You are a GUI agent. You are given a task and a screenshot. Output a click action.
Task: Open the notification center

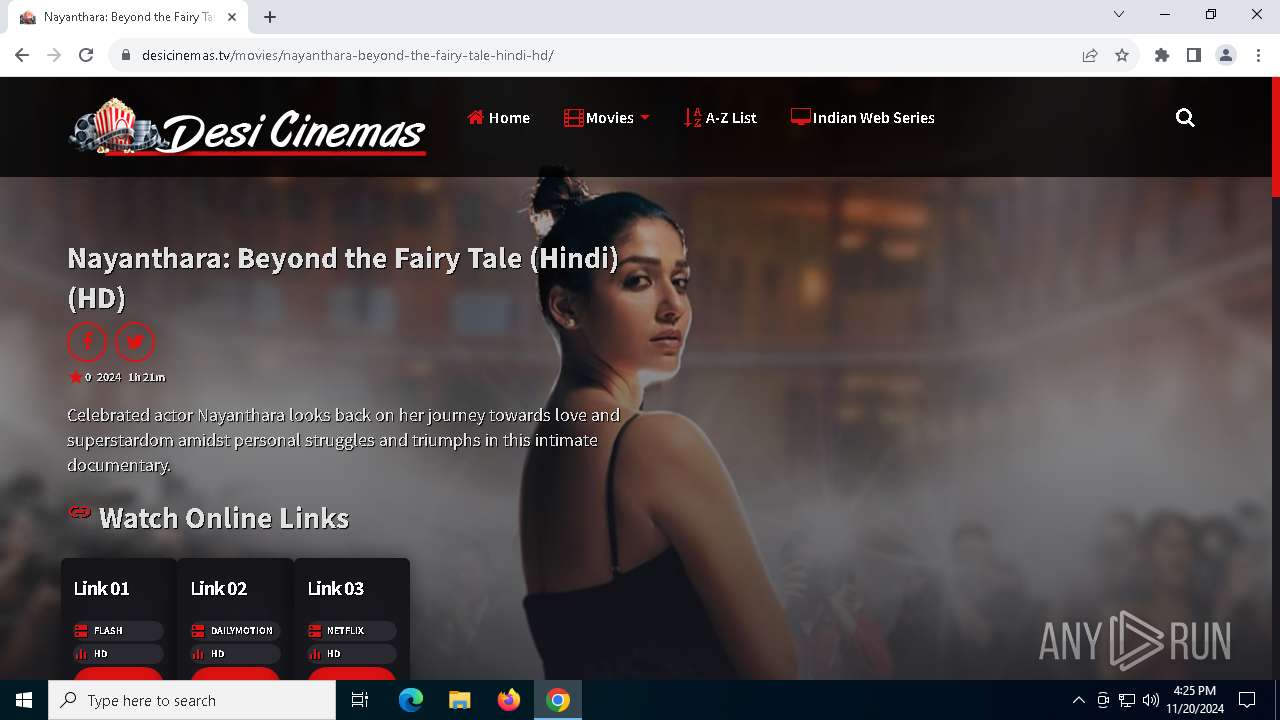[1247, 700]
